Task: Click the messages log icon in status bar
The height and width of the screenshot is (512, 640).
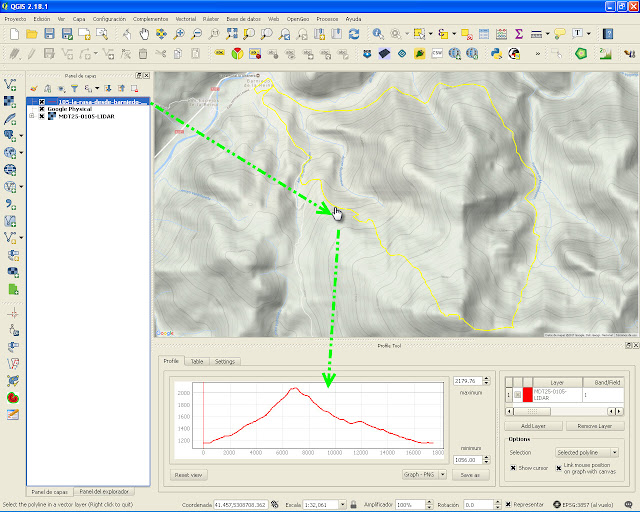Action: 629,505
